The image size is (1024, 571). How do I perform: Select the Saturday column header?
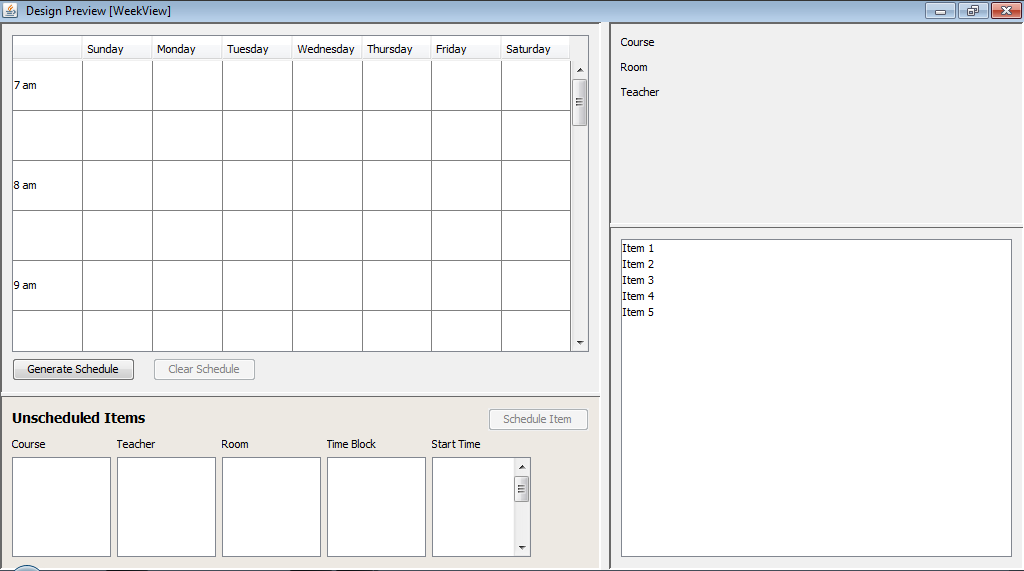[x=535, y=49]
